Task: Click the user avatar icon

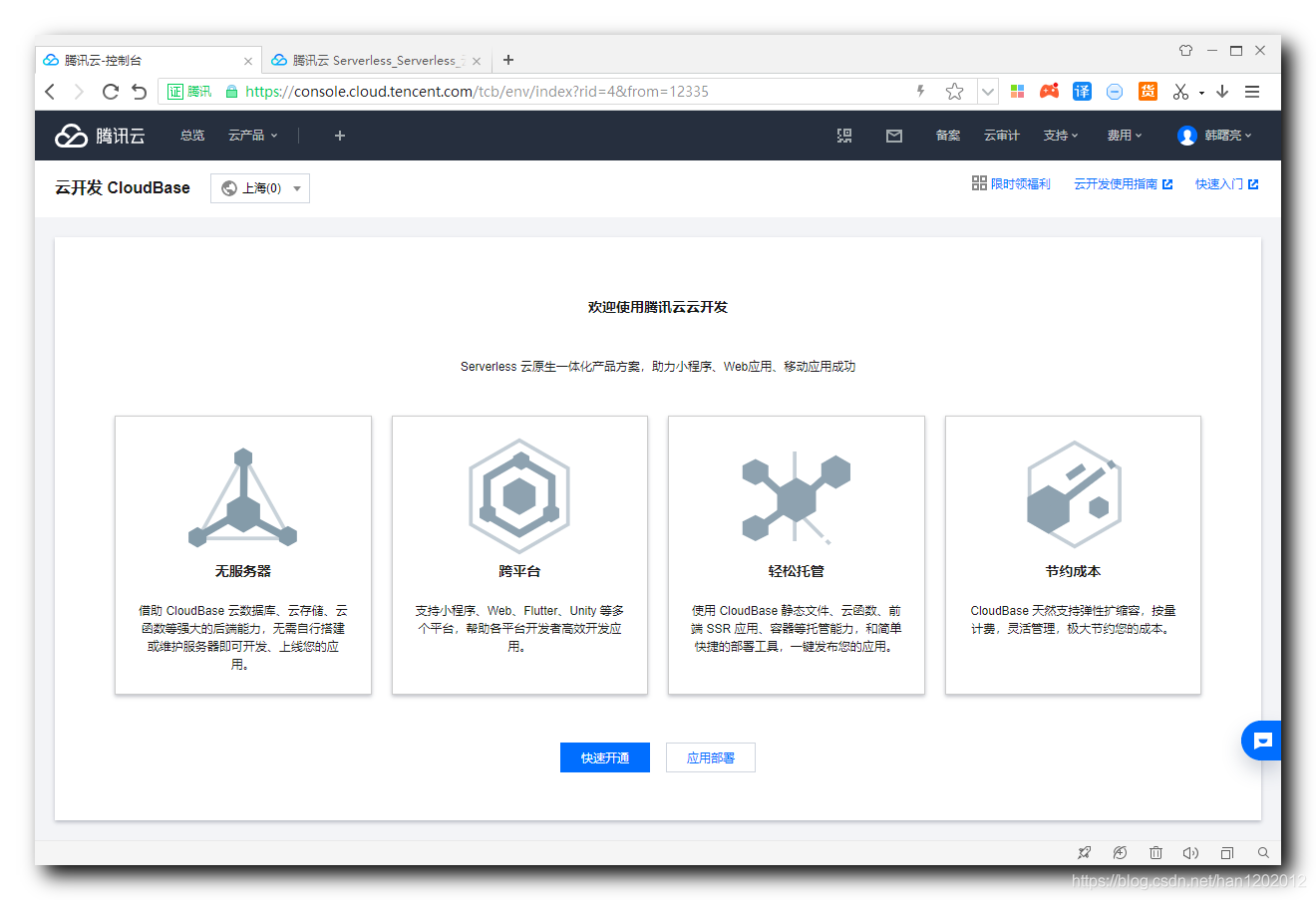Action: click(x=1186, y=136)
